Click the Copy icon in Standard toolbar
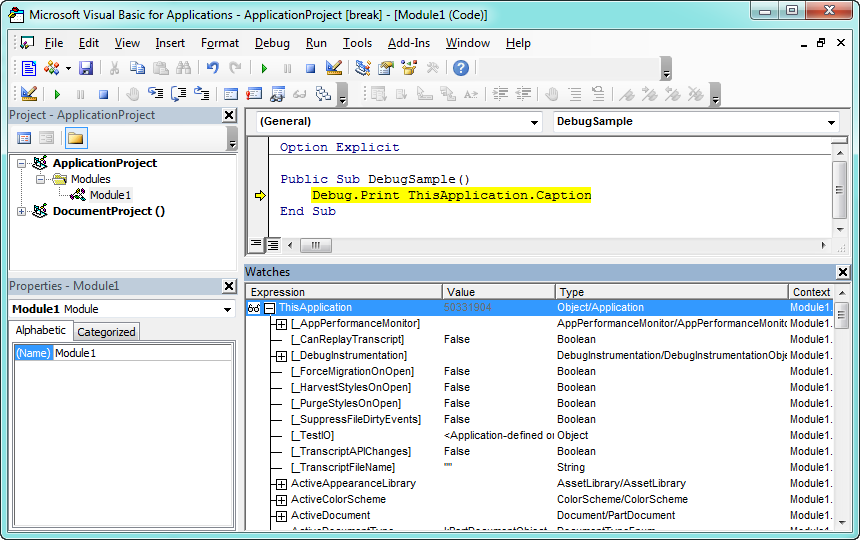The width and height of the screenshot is (860, 540). 137,68
